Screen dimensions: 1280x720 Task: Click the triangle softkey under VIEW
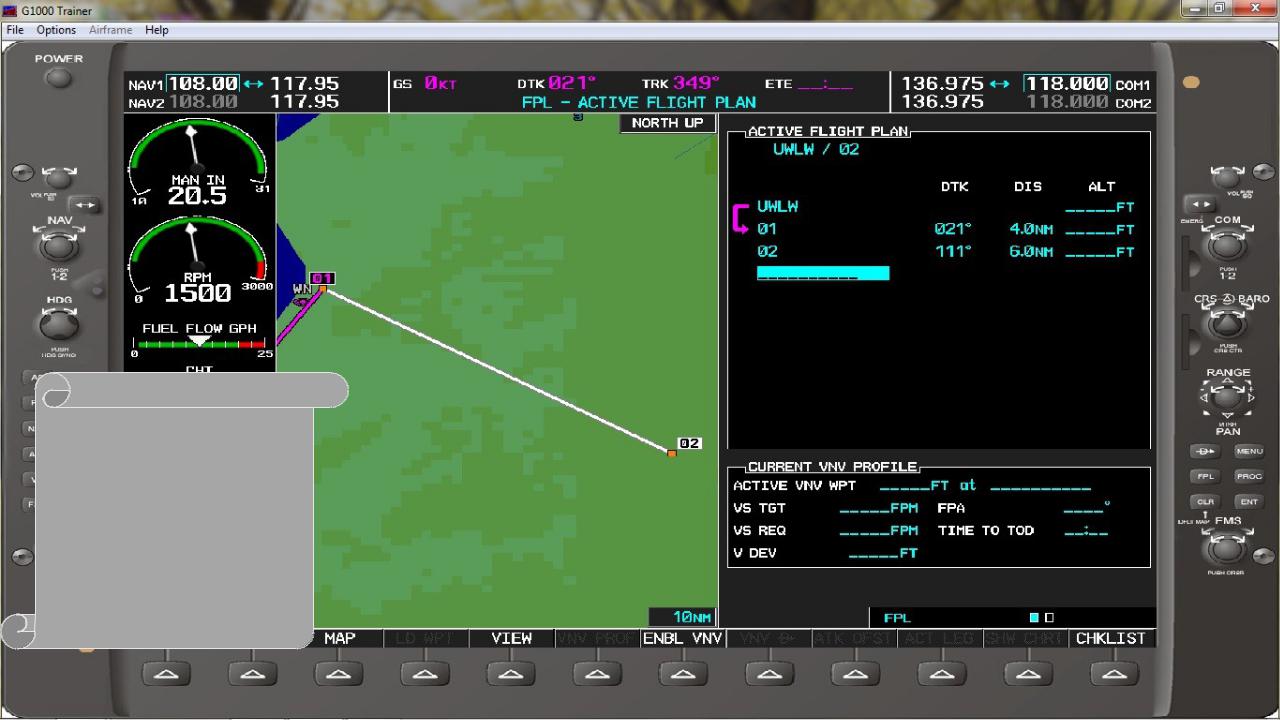tap(511, 674)
